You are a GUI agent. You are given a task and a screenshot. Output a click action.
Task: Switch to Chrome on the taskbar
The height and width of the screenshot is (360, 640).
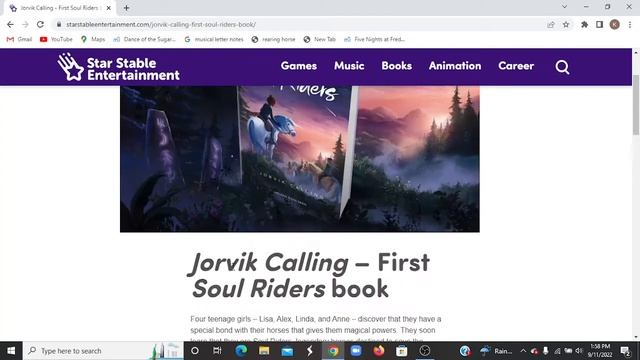333,351
